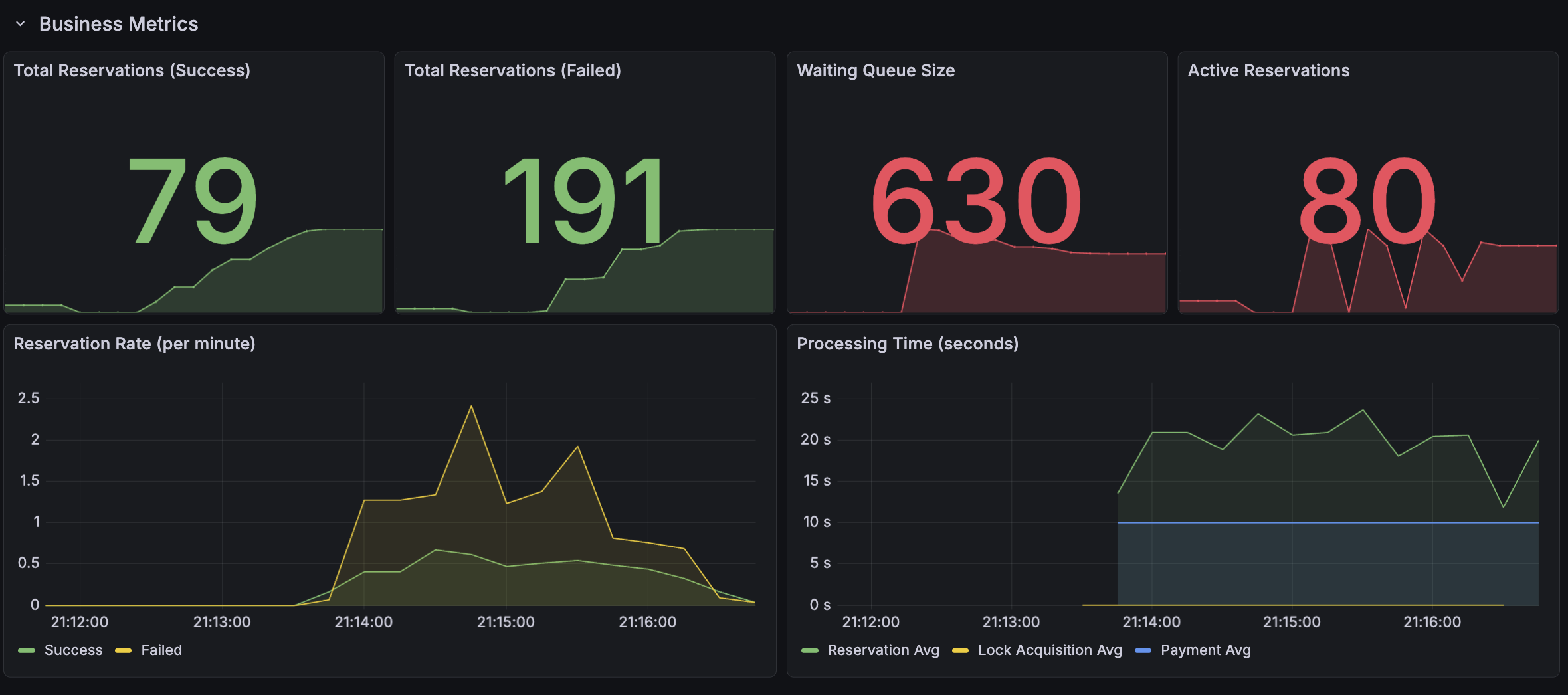
Task: Click the 79 successful reservations stat value
Action: [192, 201]
